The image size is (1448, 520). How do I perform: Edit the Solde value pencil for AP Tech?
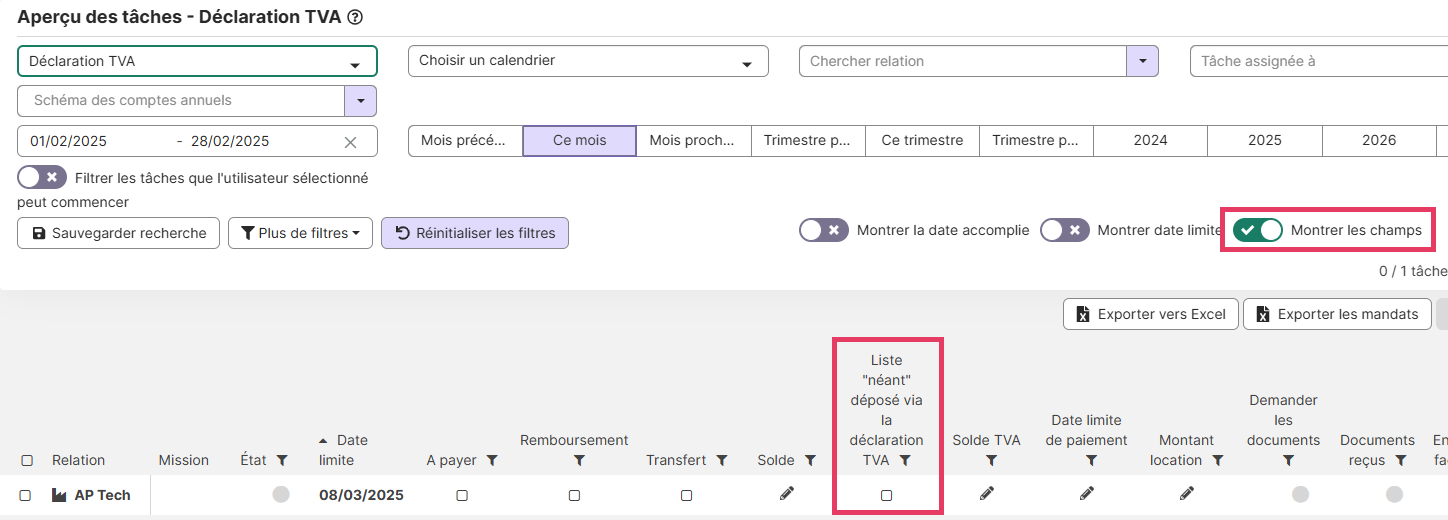pyautogui.click(x=787, y=493)
